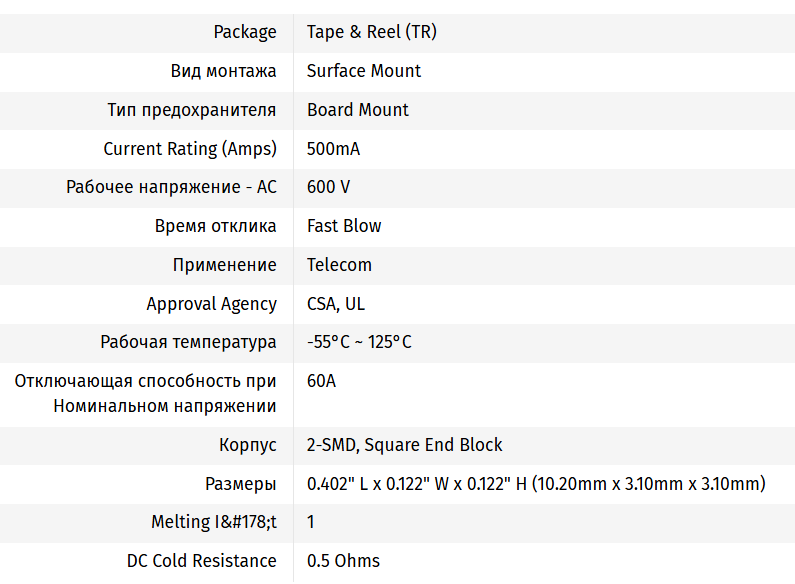Select the "0.5 Ohms" resistance value
The width and height of the screenshot is (795, 584).
pos(343,561)
